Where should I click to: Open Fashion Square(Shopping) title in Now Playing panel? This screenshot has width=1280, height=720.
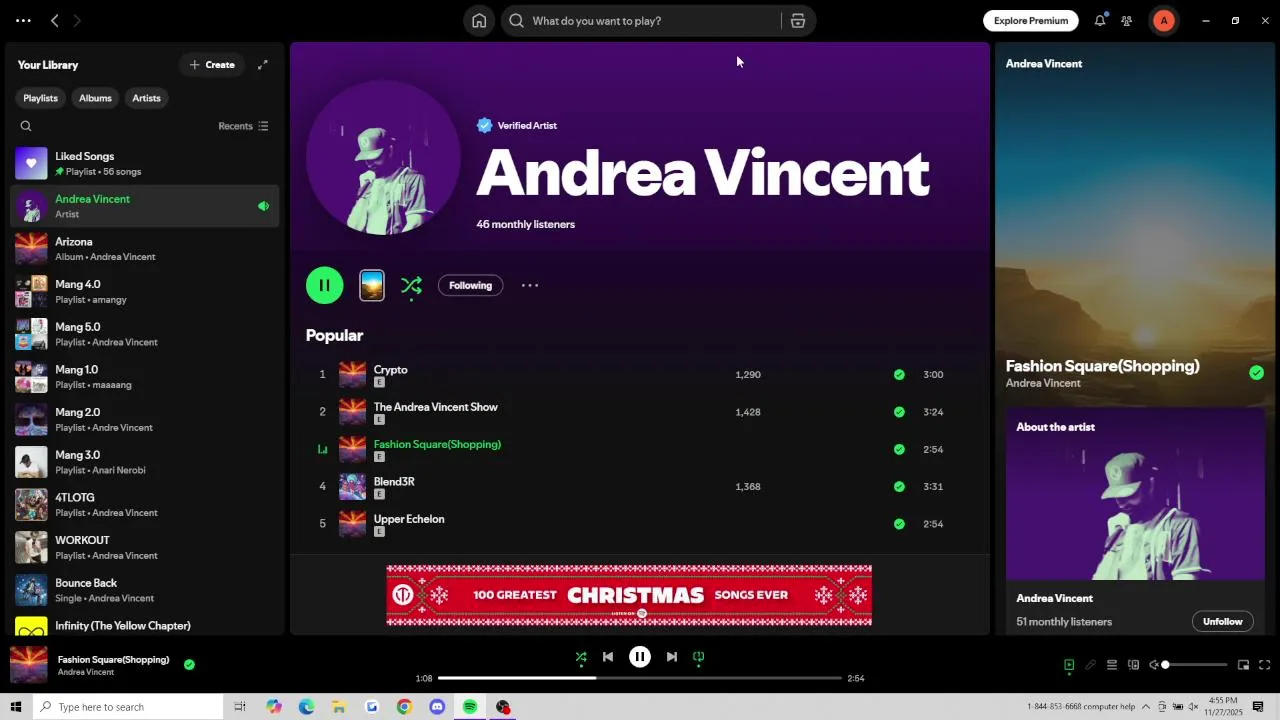tap(1102, 366)
